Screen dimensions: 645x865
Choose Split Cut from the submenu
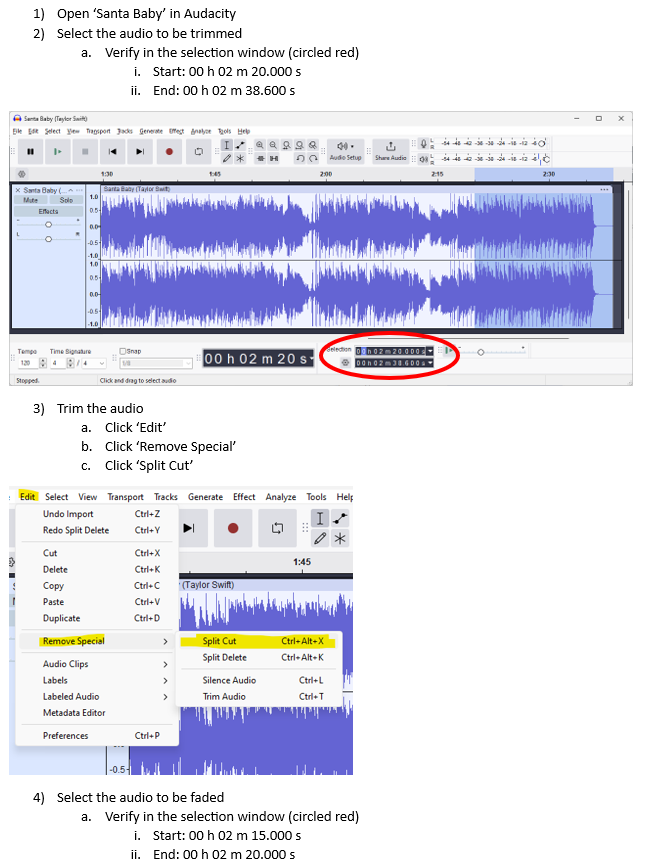click(x=219, y=641)
